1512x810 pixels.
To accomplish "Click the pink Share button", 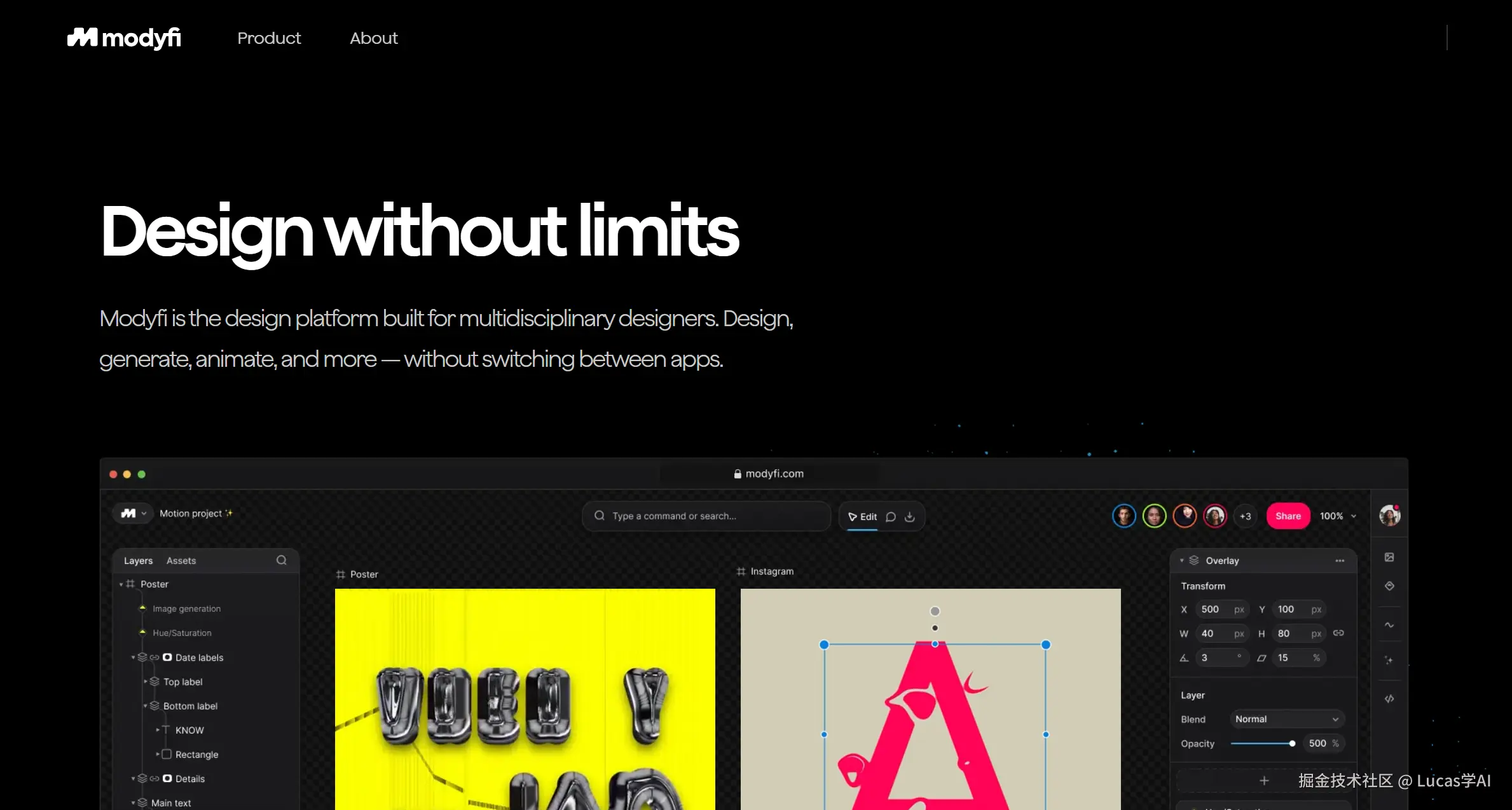I will [1288, 516].
